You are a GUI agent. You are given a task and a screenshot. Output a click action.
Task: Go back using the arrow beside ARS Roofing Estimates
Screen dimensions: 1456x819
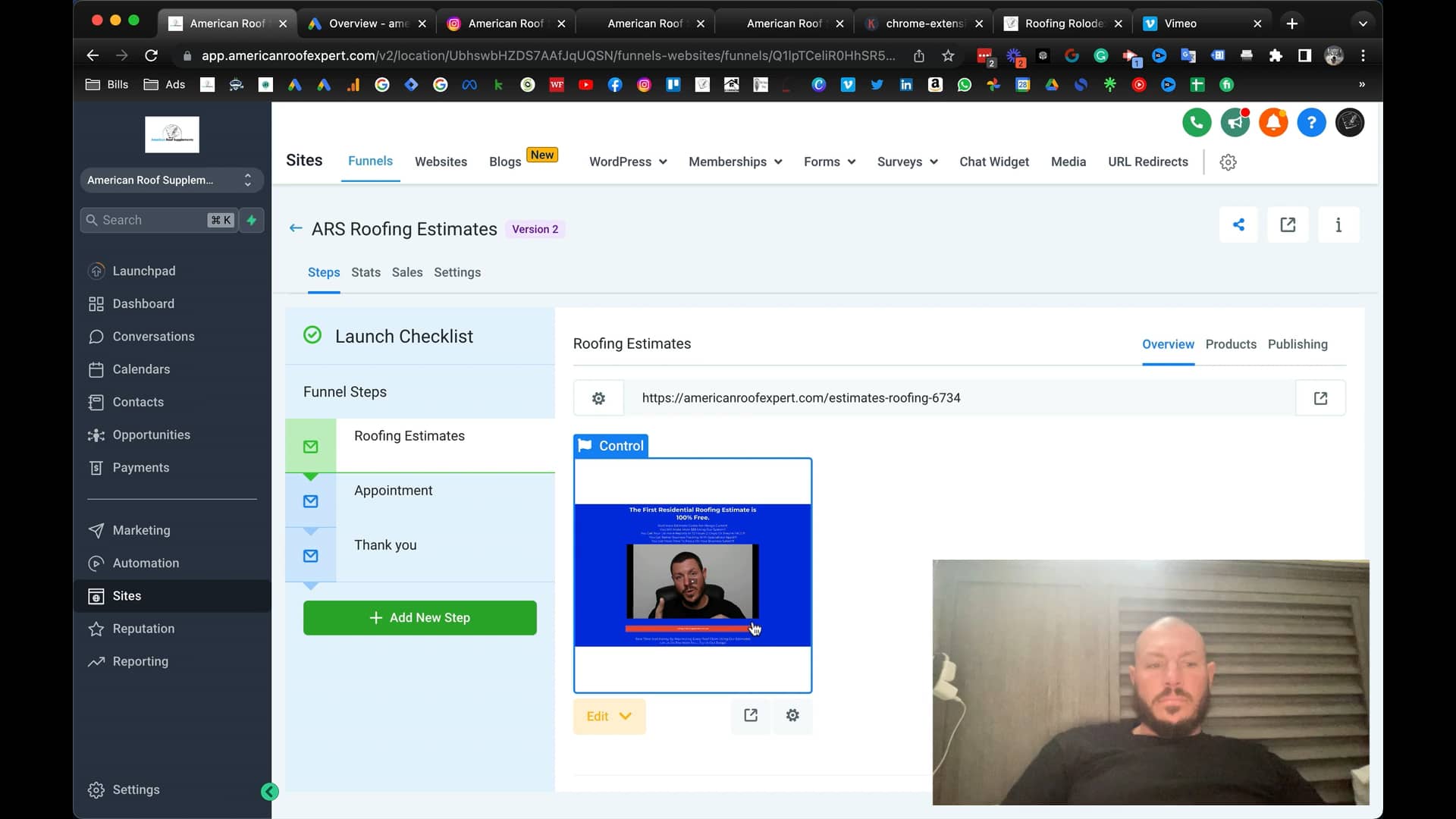point(296,228)
